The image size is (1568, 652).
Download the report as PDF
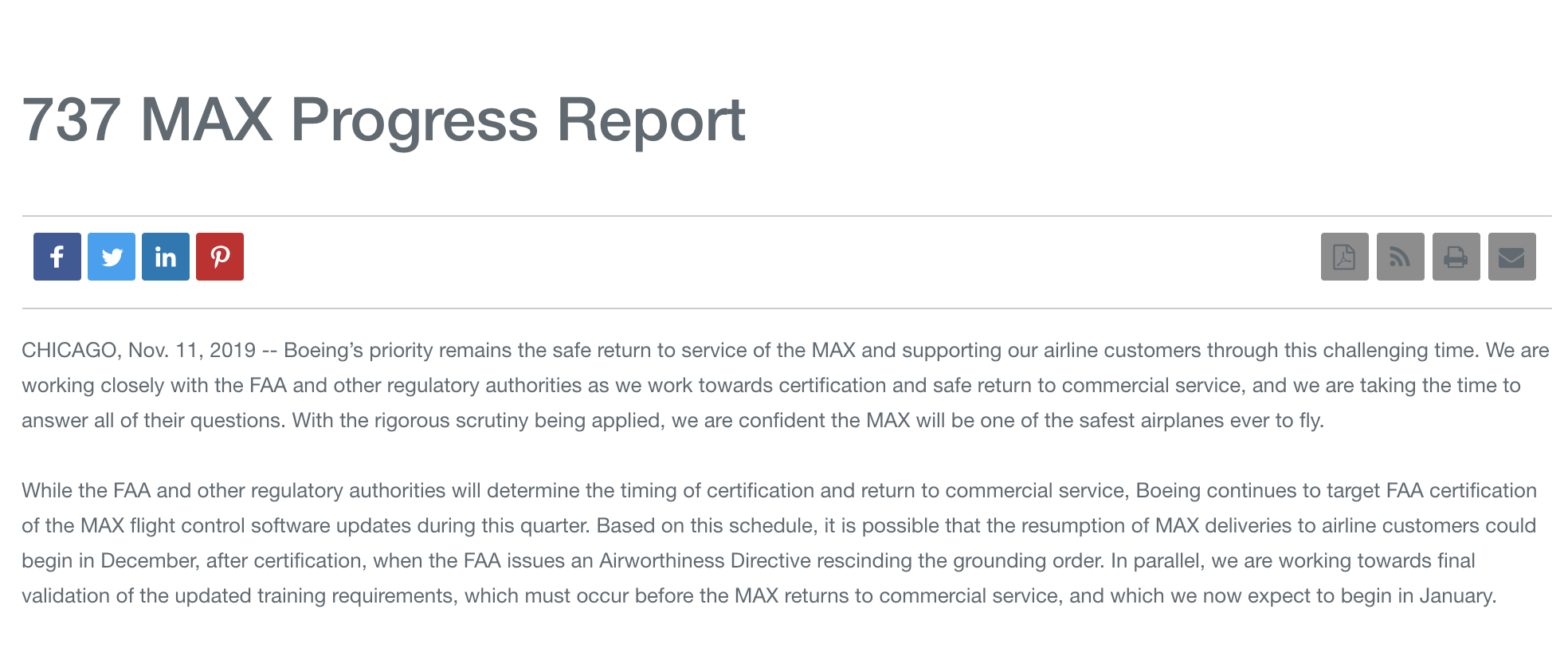pos(1345,257)
